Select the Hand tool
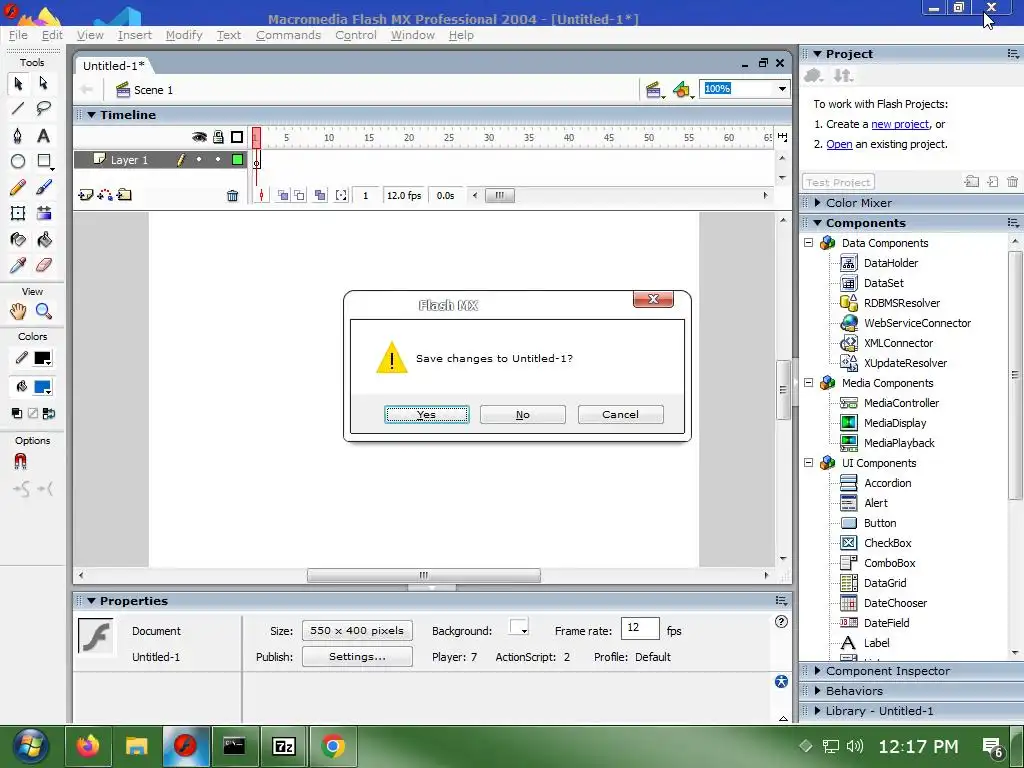This screenshot has height=768, width=1024. point(18,311)
